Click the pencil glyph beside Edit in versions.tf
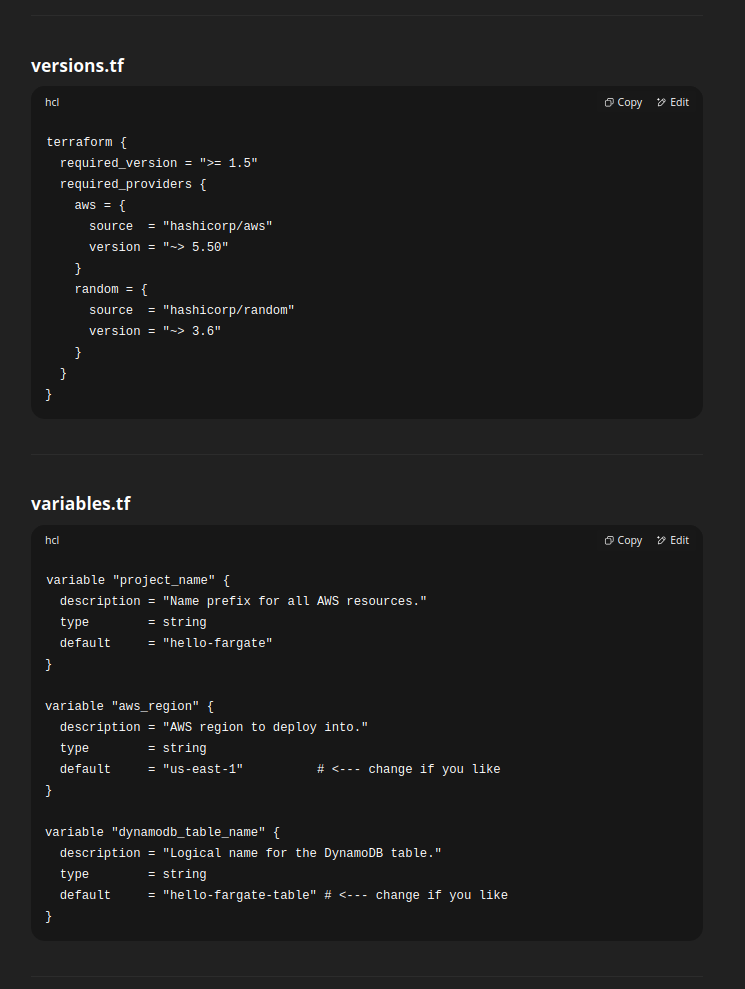745x989 pixels. pos(659,102)
